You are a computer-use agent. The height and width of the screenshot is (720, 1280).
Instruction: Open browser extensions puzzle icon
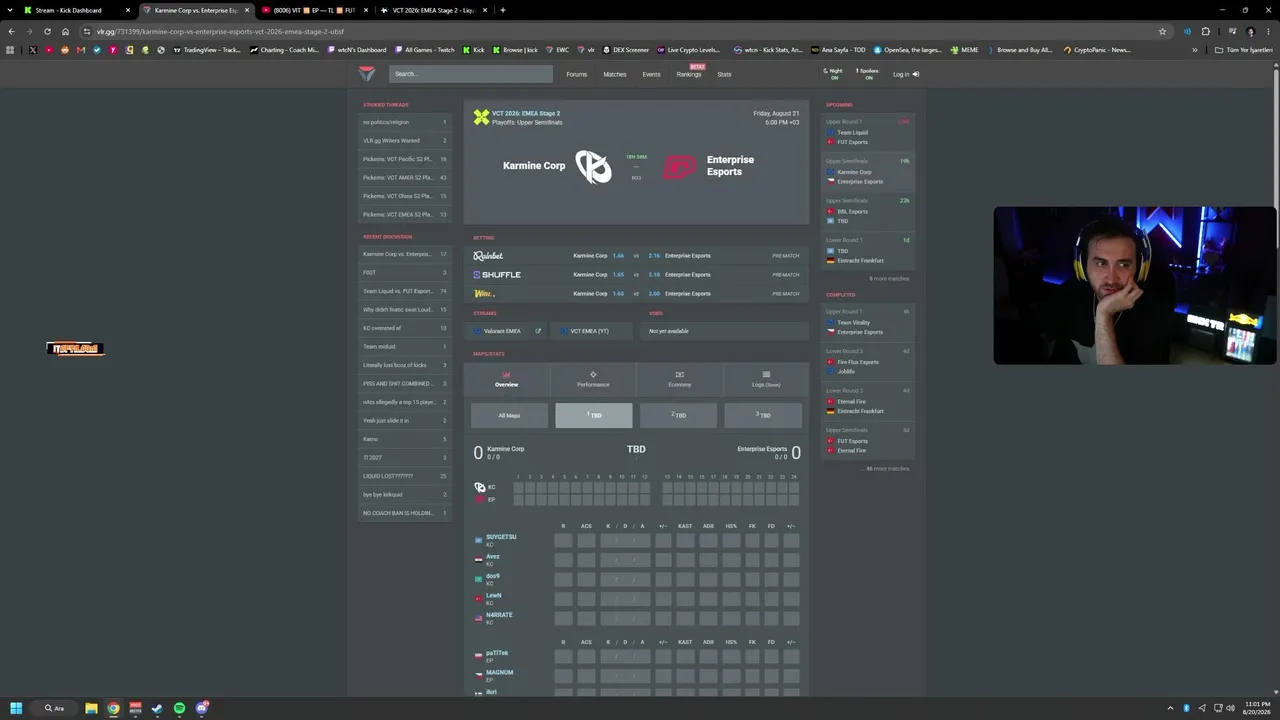[x=1205, y=31]
